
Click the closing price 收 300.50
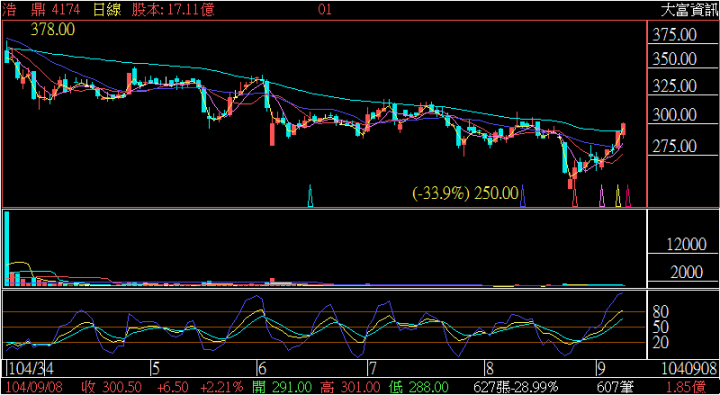111,387
